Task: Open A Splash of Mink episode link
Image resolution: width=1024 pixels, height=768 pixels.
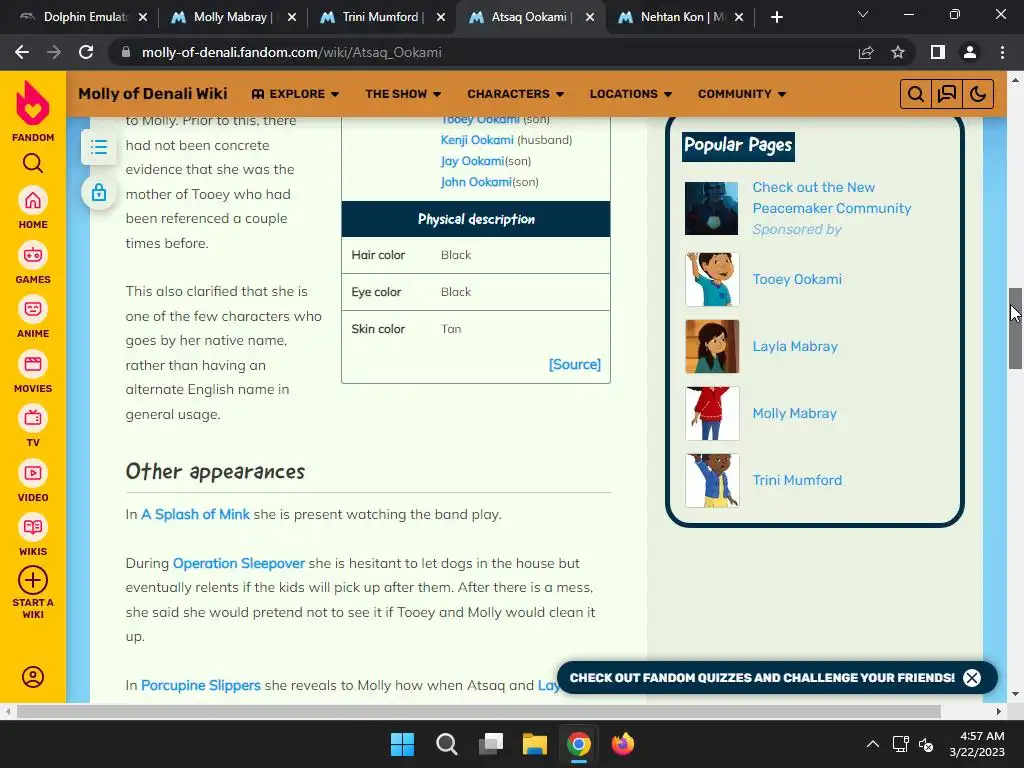Action: click(195, 514)
